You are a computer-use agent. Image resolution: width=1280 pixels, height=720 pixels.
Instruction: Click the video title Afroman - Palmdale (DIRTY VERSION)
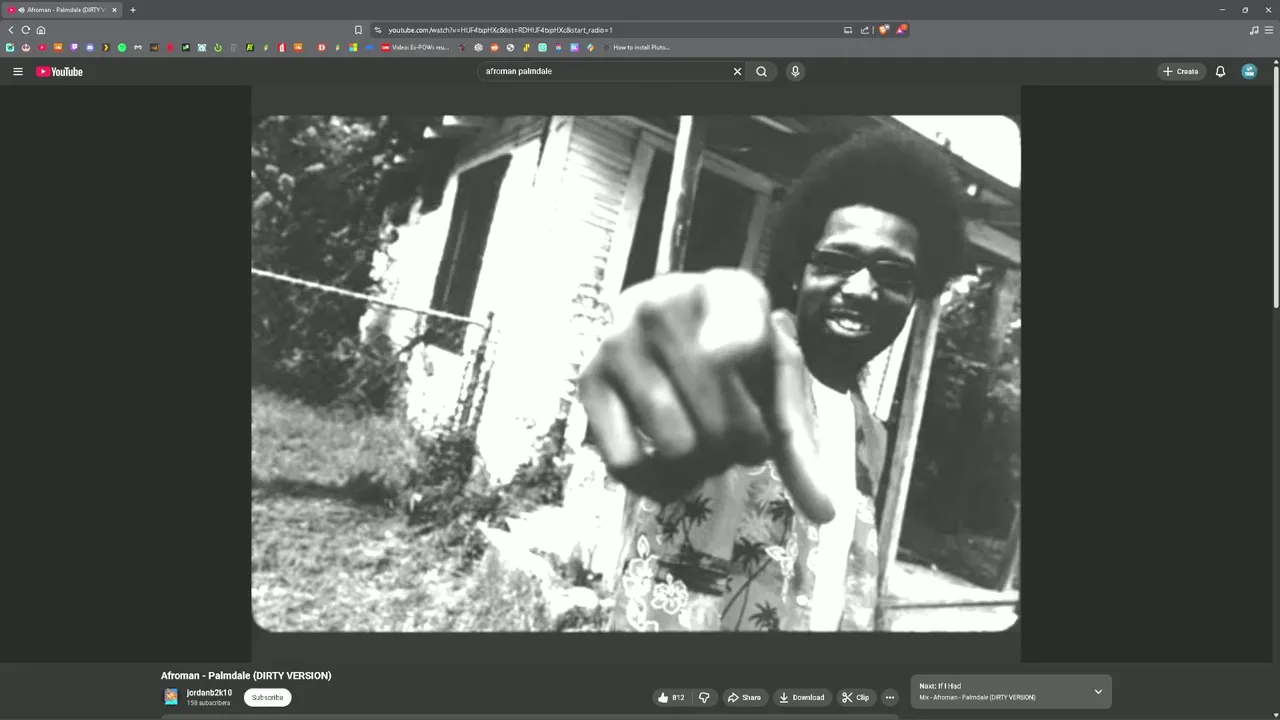pos(246,676)
